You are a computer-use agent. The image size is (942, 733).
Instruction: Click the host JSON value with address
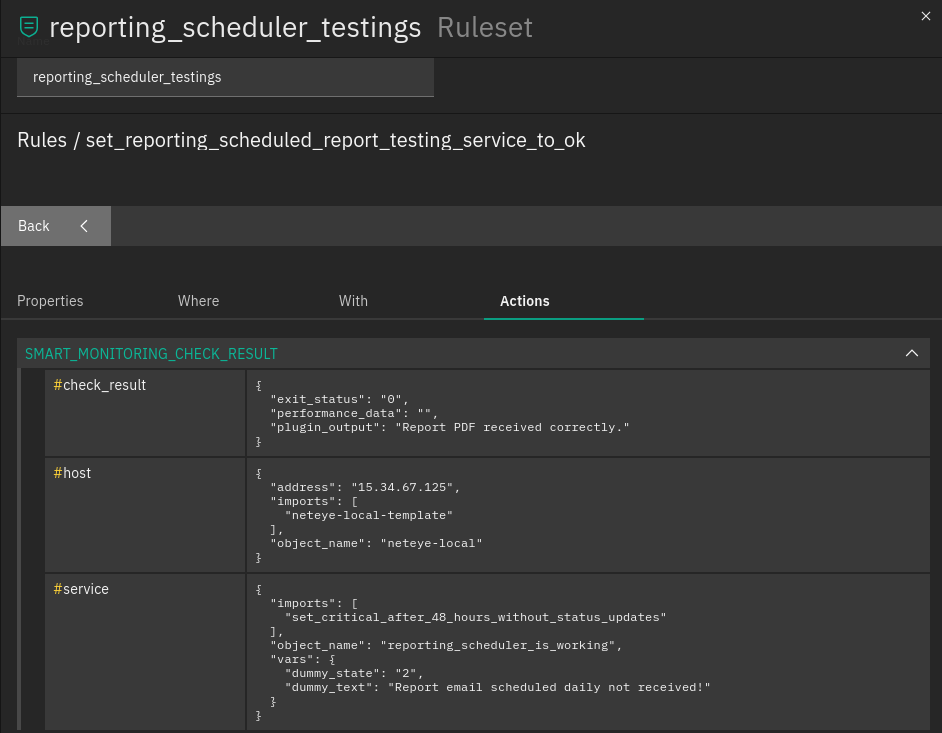click(x=587, y=515)
